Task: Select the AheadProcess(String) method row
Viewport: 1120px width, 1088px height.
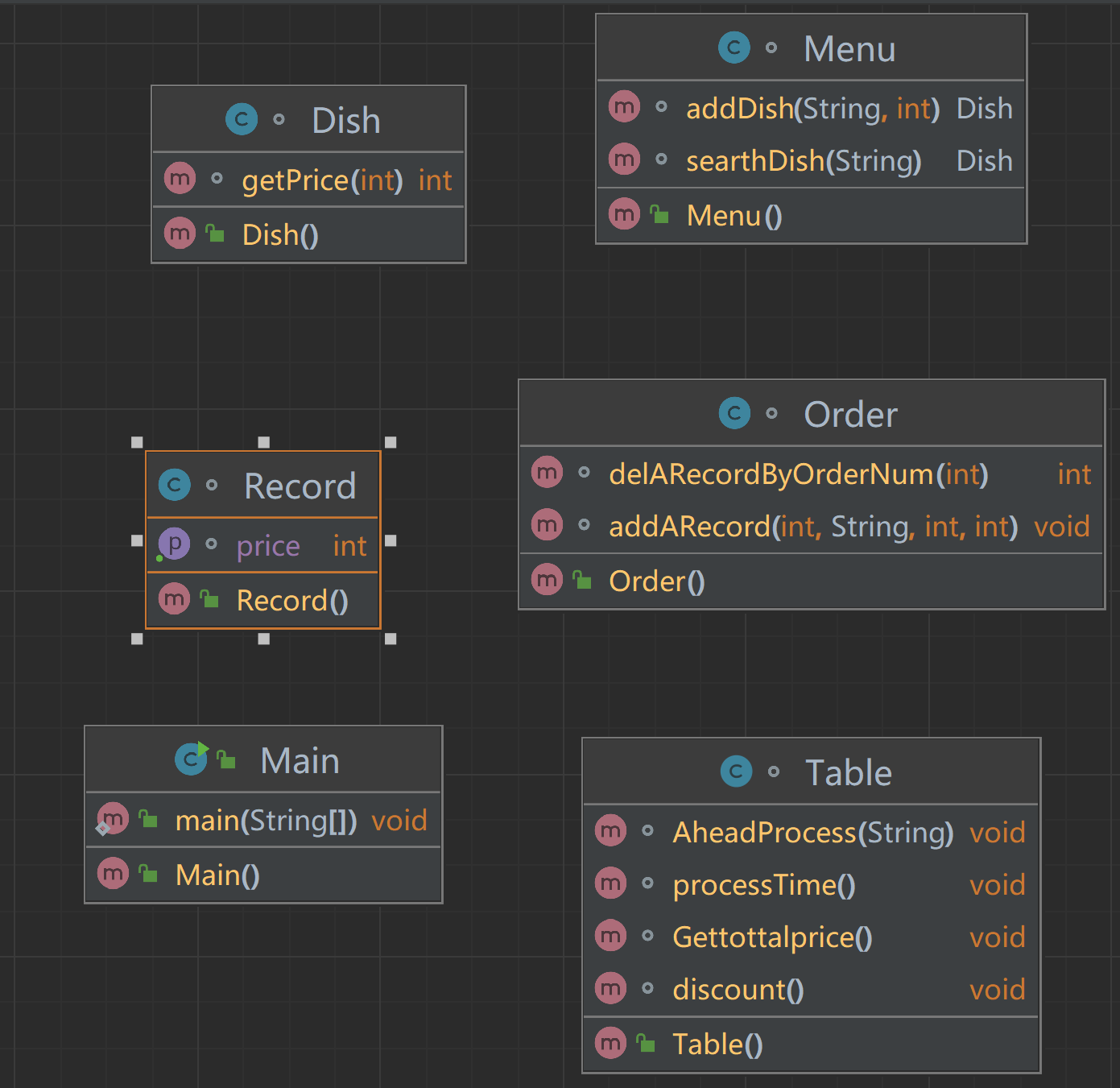Action: pyautogui.click(x=812, y=833)
